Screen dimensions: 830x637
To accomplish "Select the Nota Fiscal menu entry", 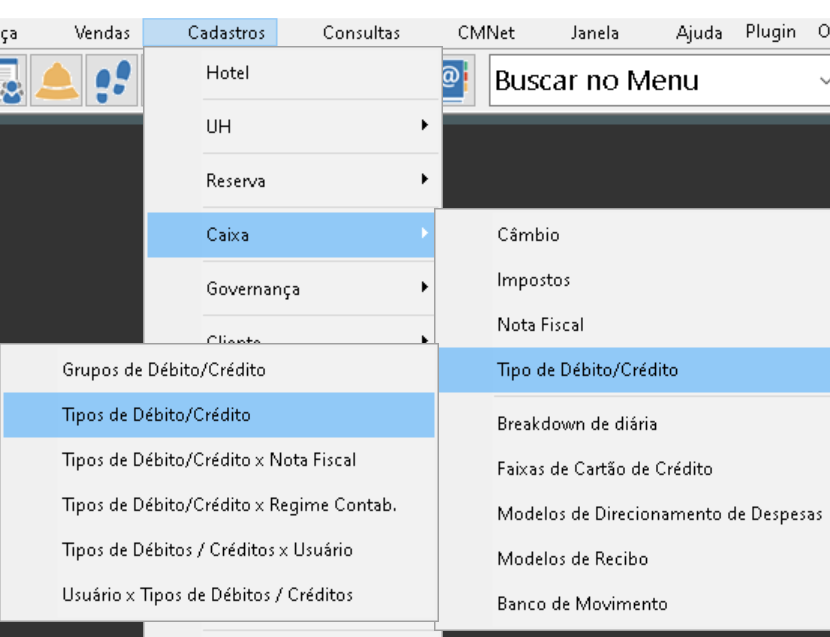I will coord(634,325).
